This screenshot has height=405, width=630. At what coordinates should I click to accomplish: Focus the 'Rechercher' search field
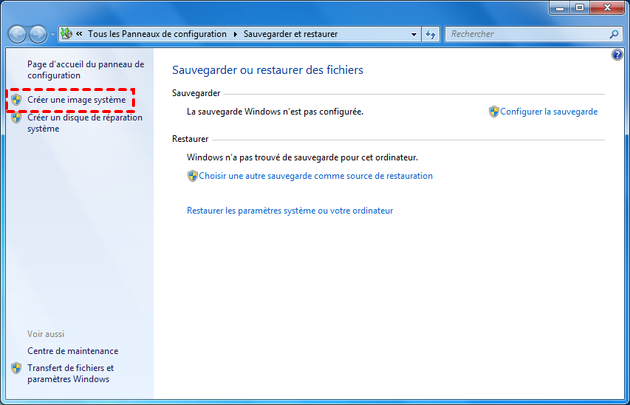pyautogui.click(x=526, y=34)
